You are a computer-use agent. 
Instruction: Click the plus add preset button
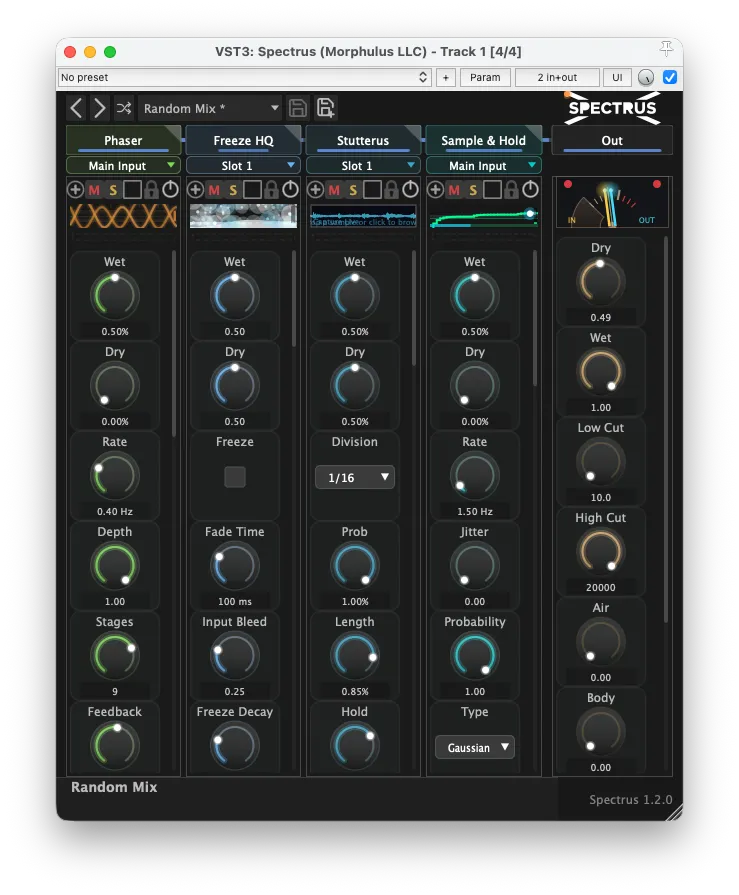tap(446, 77)
